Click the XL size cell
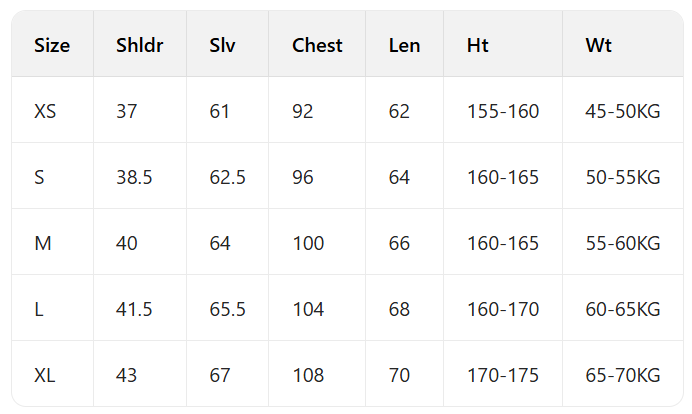Image resolution: width=692 pixels, height=414 pixels. click(x=45, y=376)
